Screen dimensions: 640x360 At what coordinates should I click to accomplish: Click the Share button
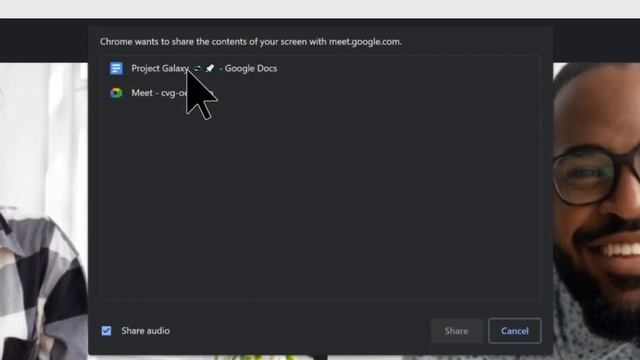pyautogui.click(x=456, y=331)
